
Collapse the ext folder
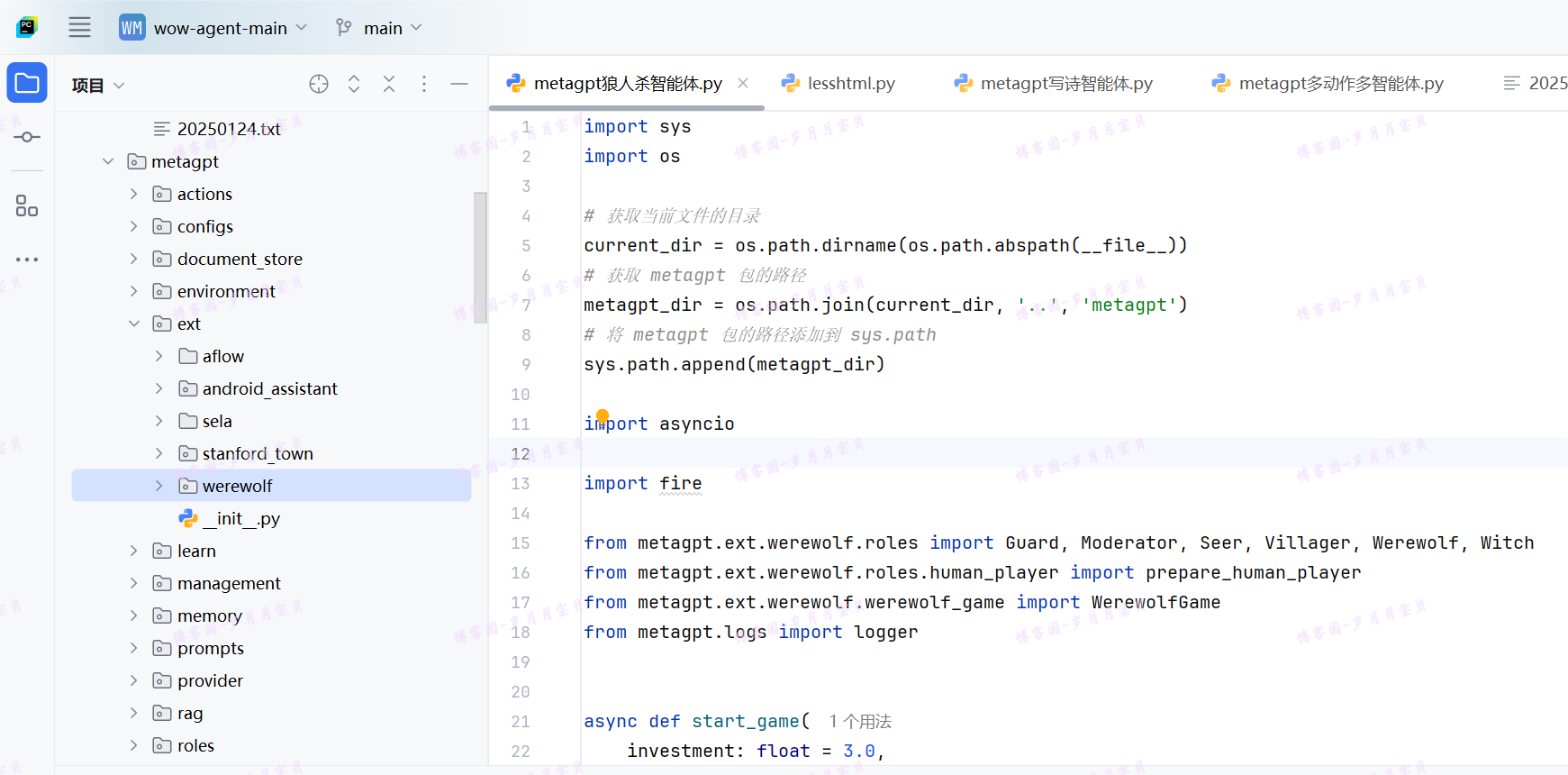[133, 324]
